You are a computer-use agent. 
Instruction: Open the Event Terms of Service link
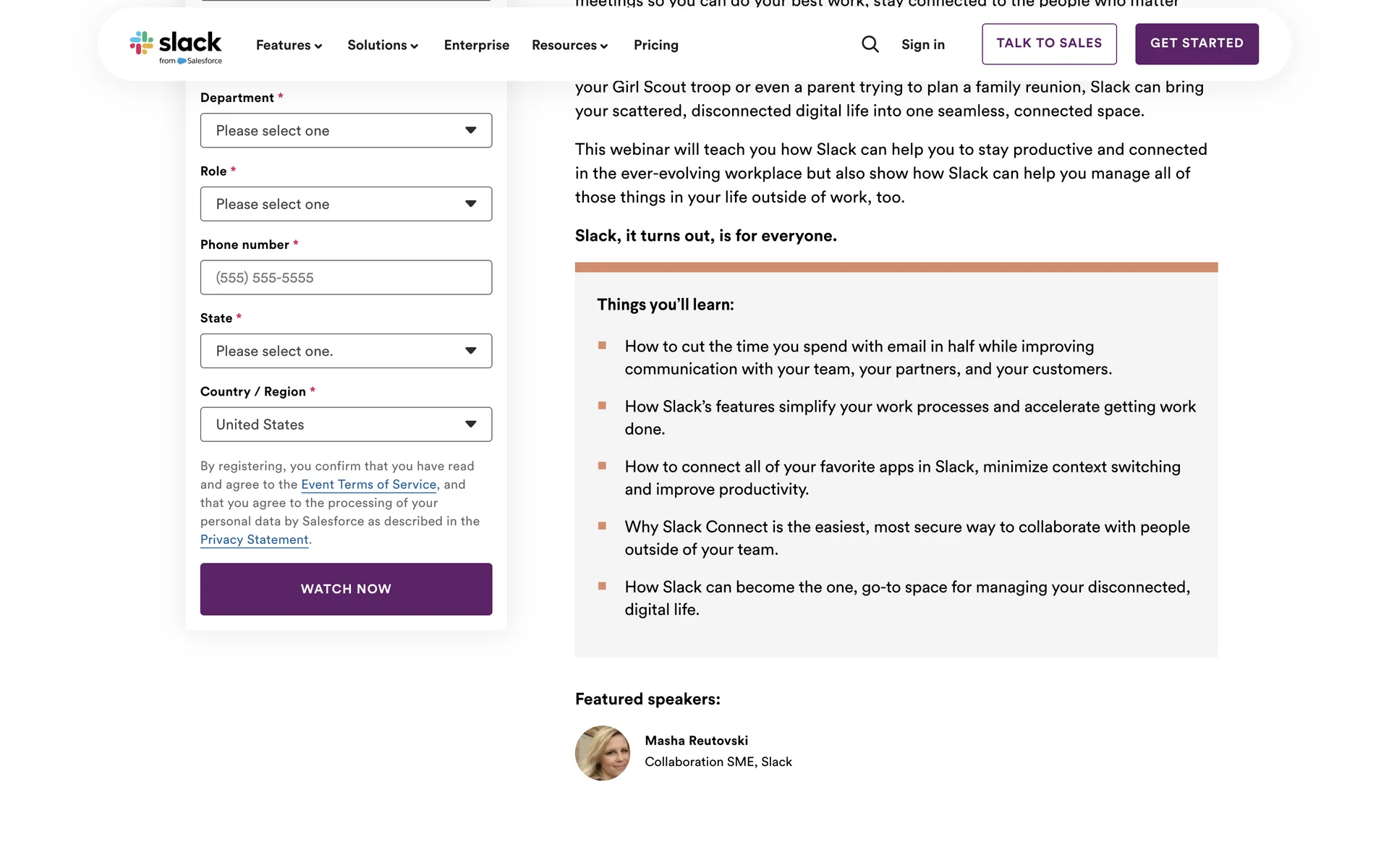pyautogui.click(x=368, y=485)
